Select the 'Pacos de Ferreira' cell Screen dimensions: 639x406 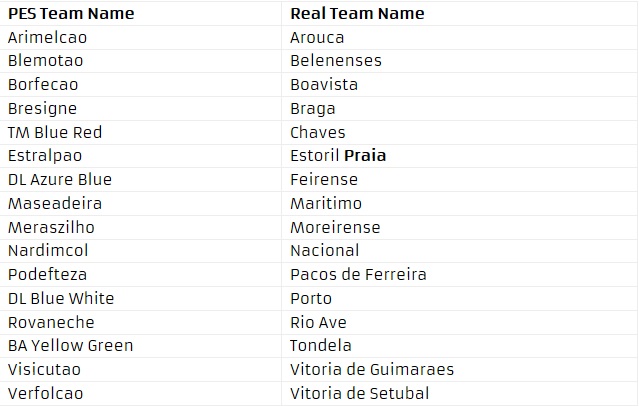click(x=358, y=274)
